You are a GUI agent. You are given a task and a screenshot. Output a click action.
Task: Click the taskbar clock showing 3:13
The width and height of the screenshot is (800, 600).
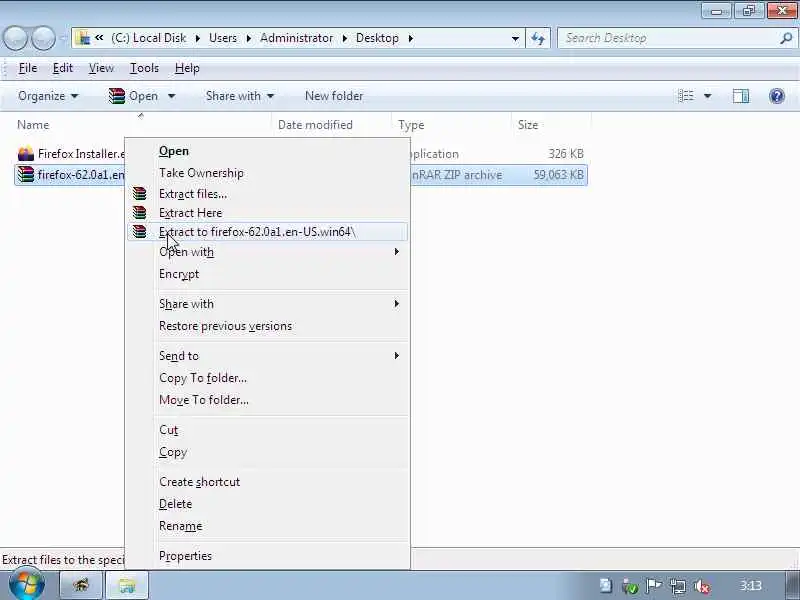click(751, 586)
